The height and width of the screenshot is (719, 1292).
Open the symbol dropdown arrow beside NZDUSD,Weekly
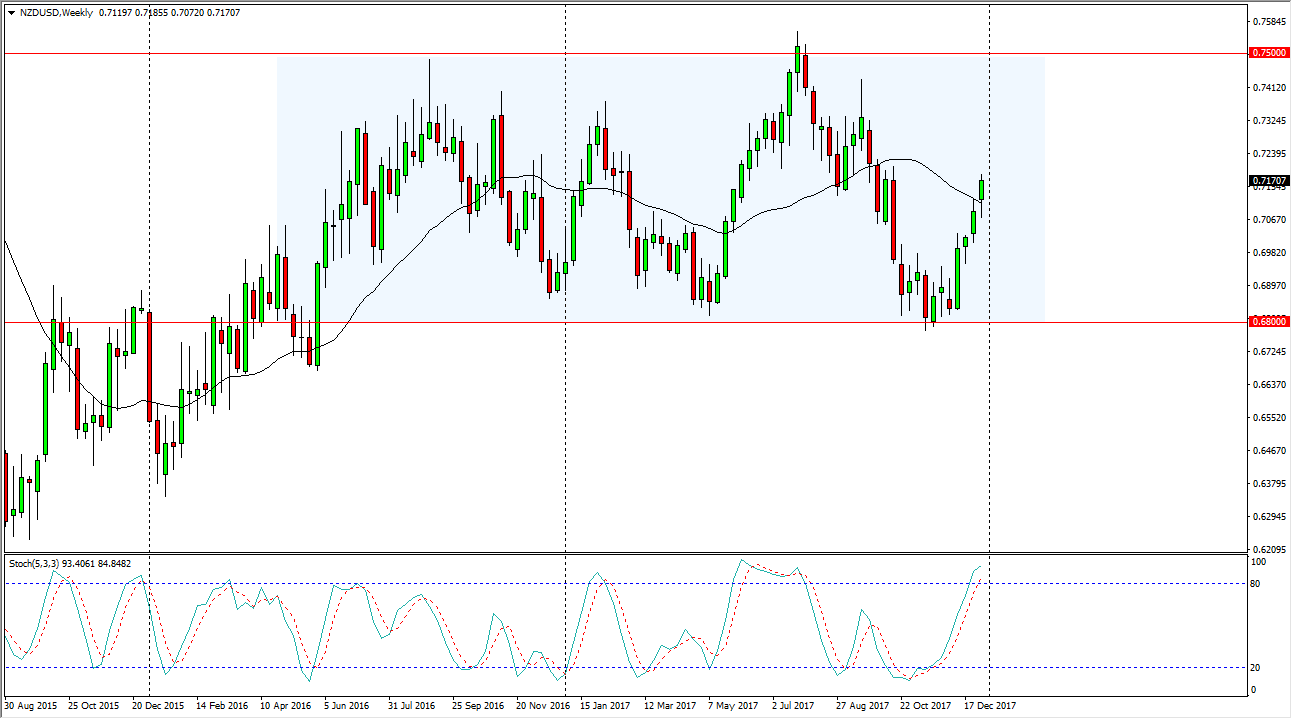click(x=11, y=15)
